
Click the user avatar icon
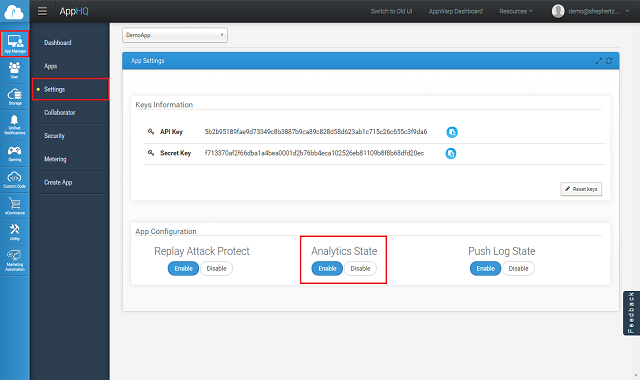558,11
